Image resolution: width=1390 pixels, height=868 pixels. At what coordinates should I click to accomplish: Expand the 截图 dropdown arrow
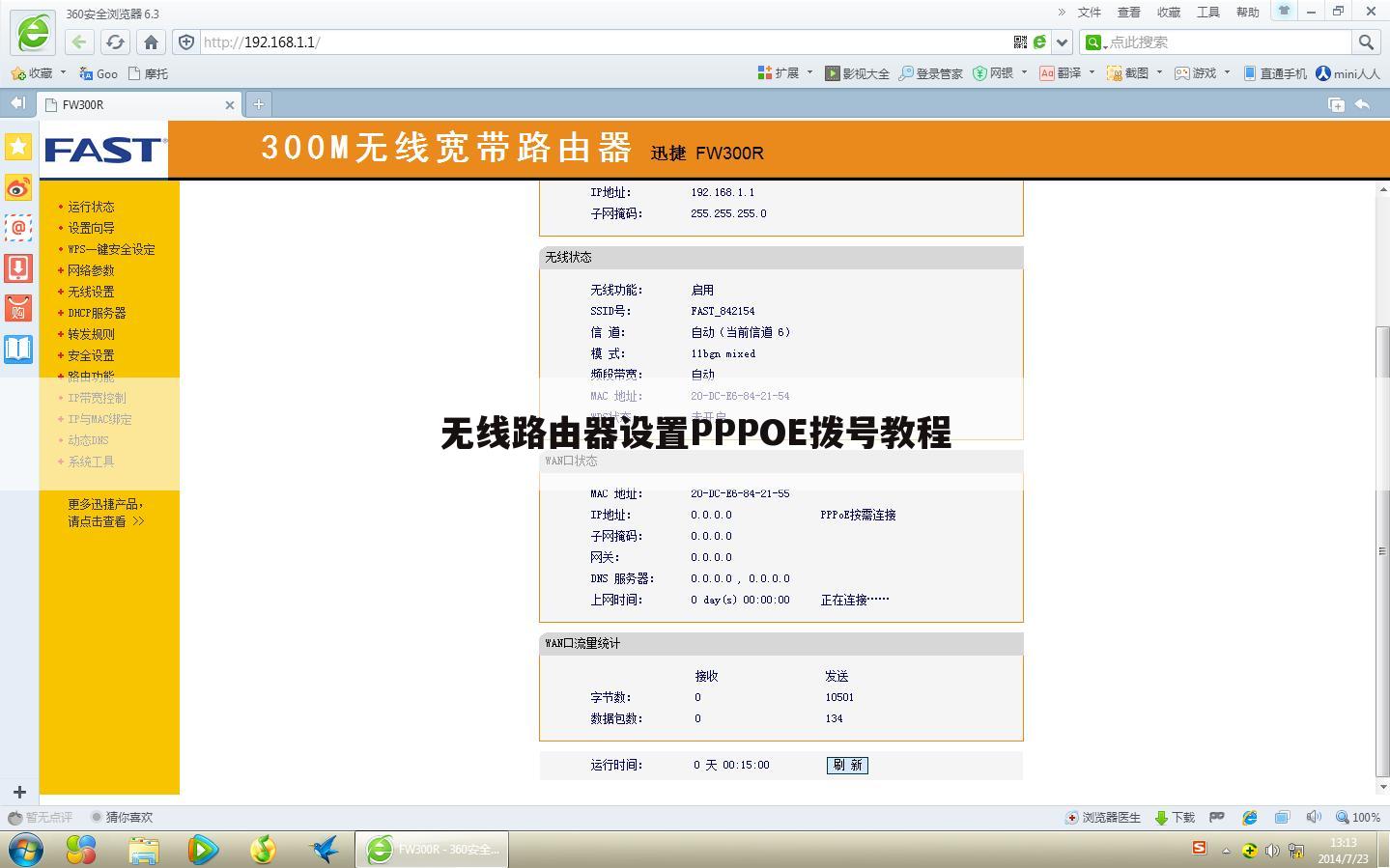[x=1159, y=72]
